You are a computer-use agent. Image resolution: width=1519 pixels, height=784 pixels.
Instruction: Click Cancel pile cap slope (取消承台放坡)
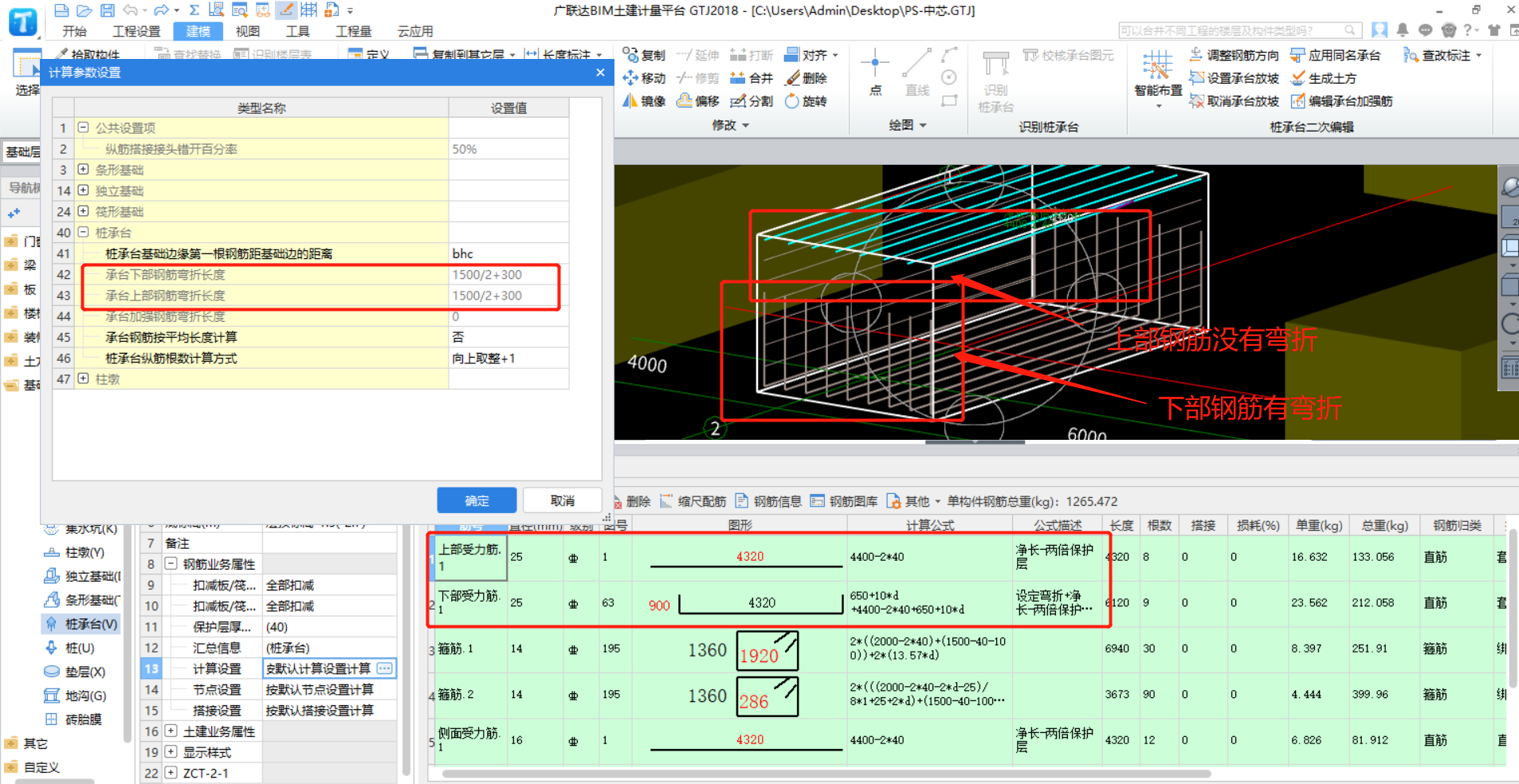pyautogui.click(x=1234, y=101)
